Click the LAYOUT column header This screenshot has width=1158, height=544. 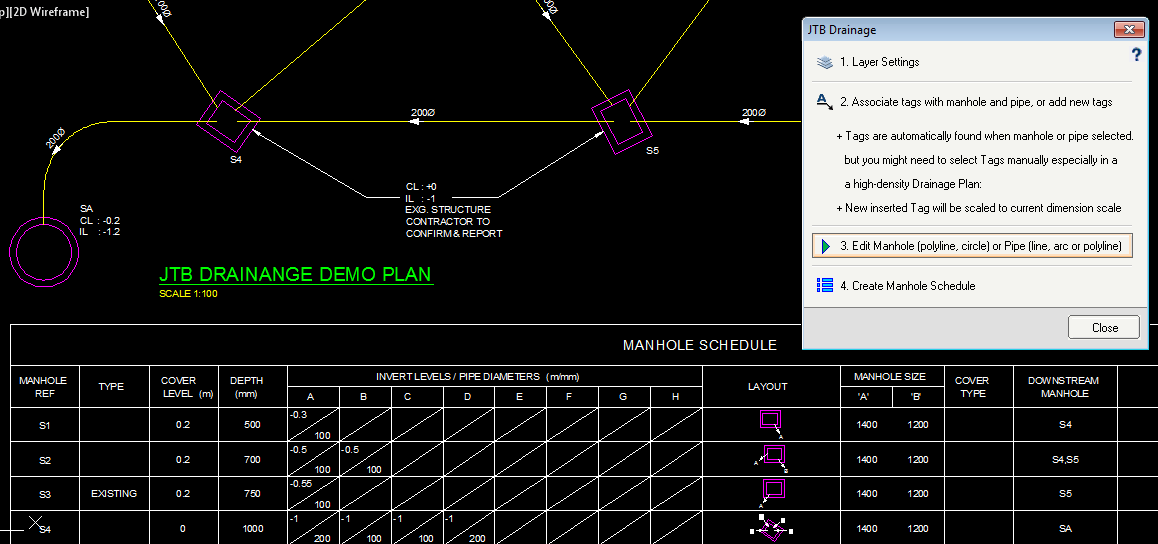point(767,386)
